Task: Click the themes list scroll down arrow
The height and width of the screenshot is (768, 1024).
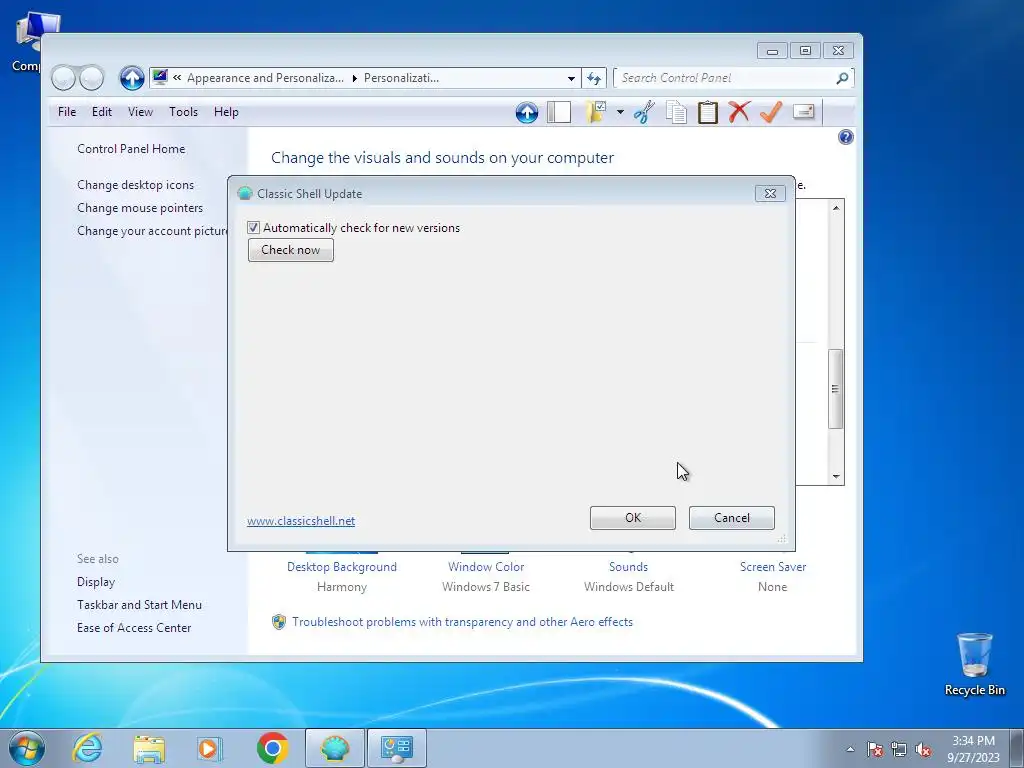Action: coord(836,477)
